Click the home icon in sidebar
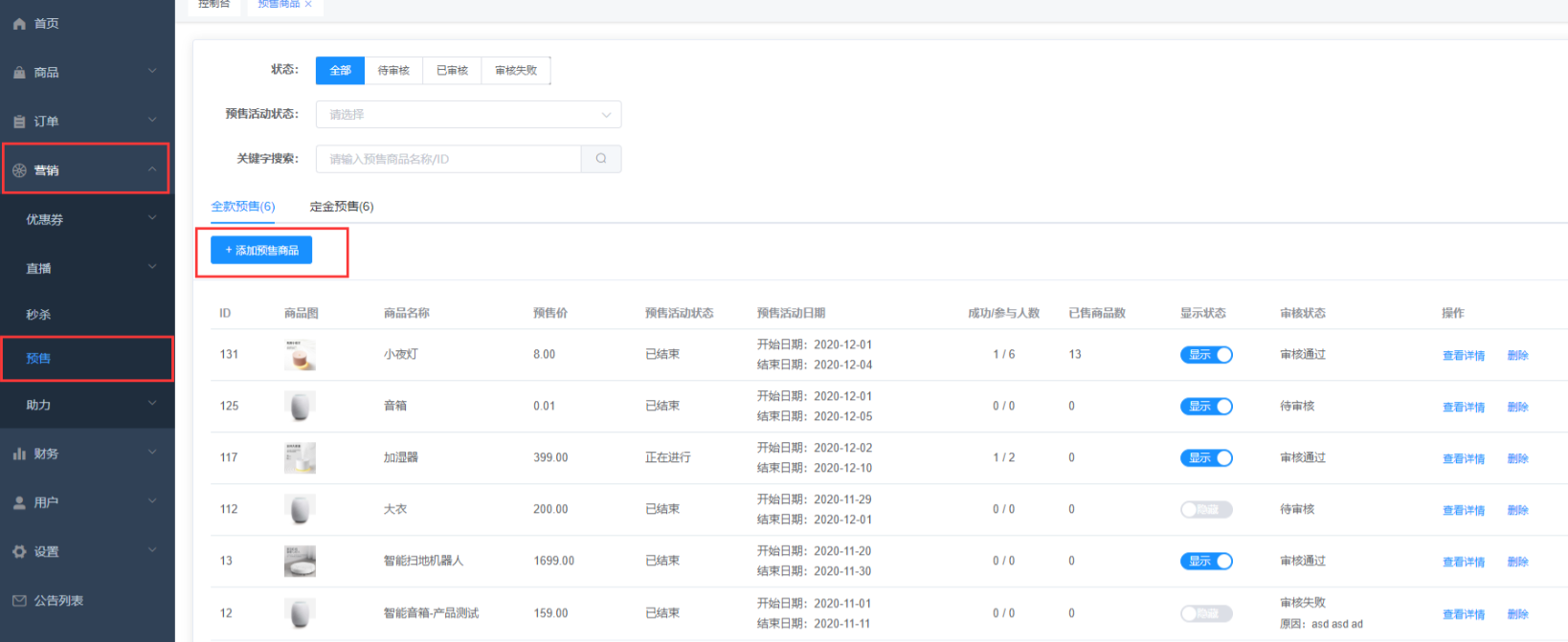Screen dimensions: 1568x642 click(19, 24)
